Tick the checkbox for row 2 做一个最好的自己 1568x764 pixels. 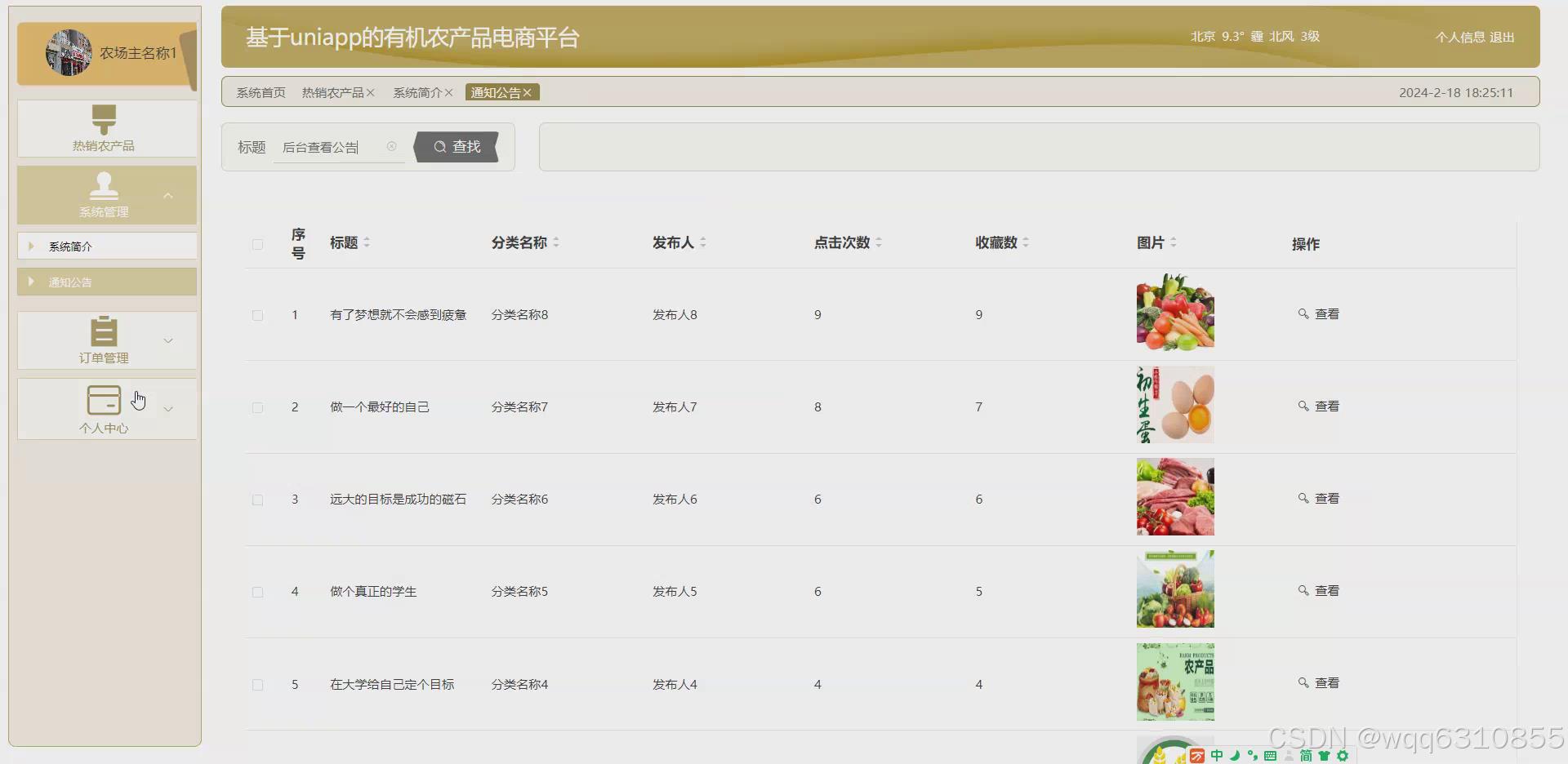257,407
